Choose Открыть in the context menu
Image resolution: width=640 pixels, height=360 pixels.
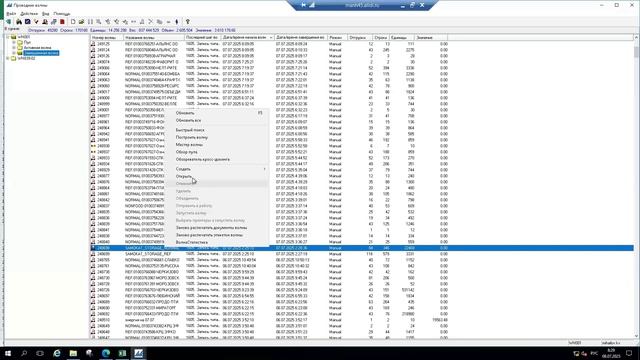[218, 176]
